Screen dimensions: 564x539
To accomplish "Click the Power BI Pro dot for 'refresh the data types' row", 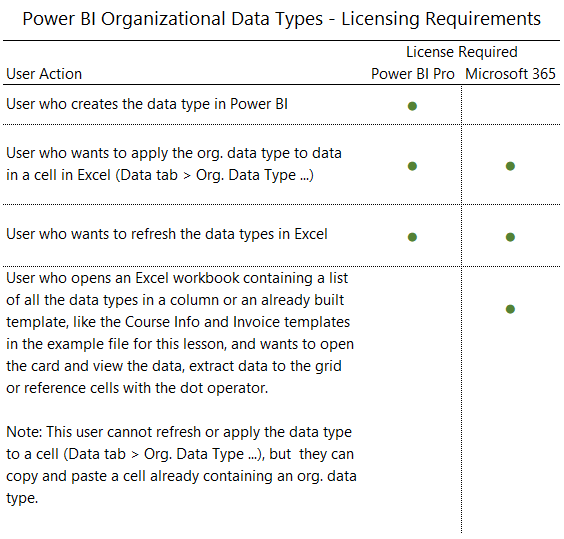I will click(412, 237).
